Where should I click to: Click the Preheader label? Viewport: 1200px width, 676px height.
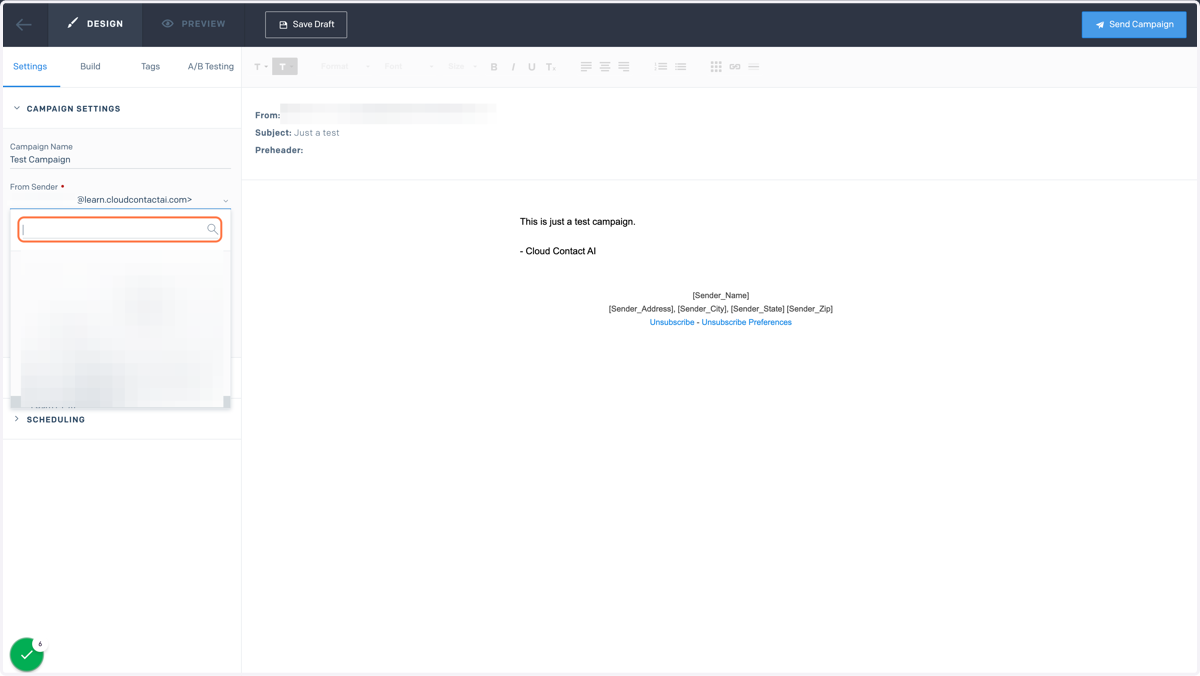pos(279,150)
